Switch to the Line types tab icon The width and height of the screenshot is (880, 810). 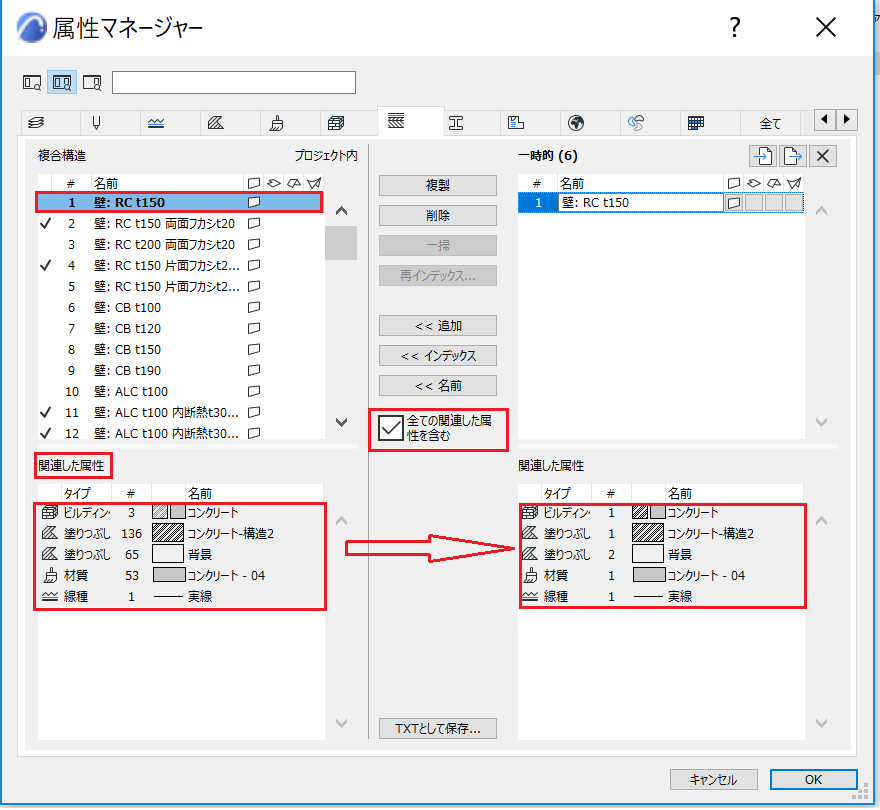156,123
